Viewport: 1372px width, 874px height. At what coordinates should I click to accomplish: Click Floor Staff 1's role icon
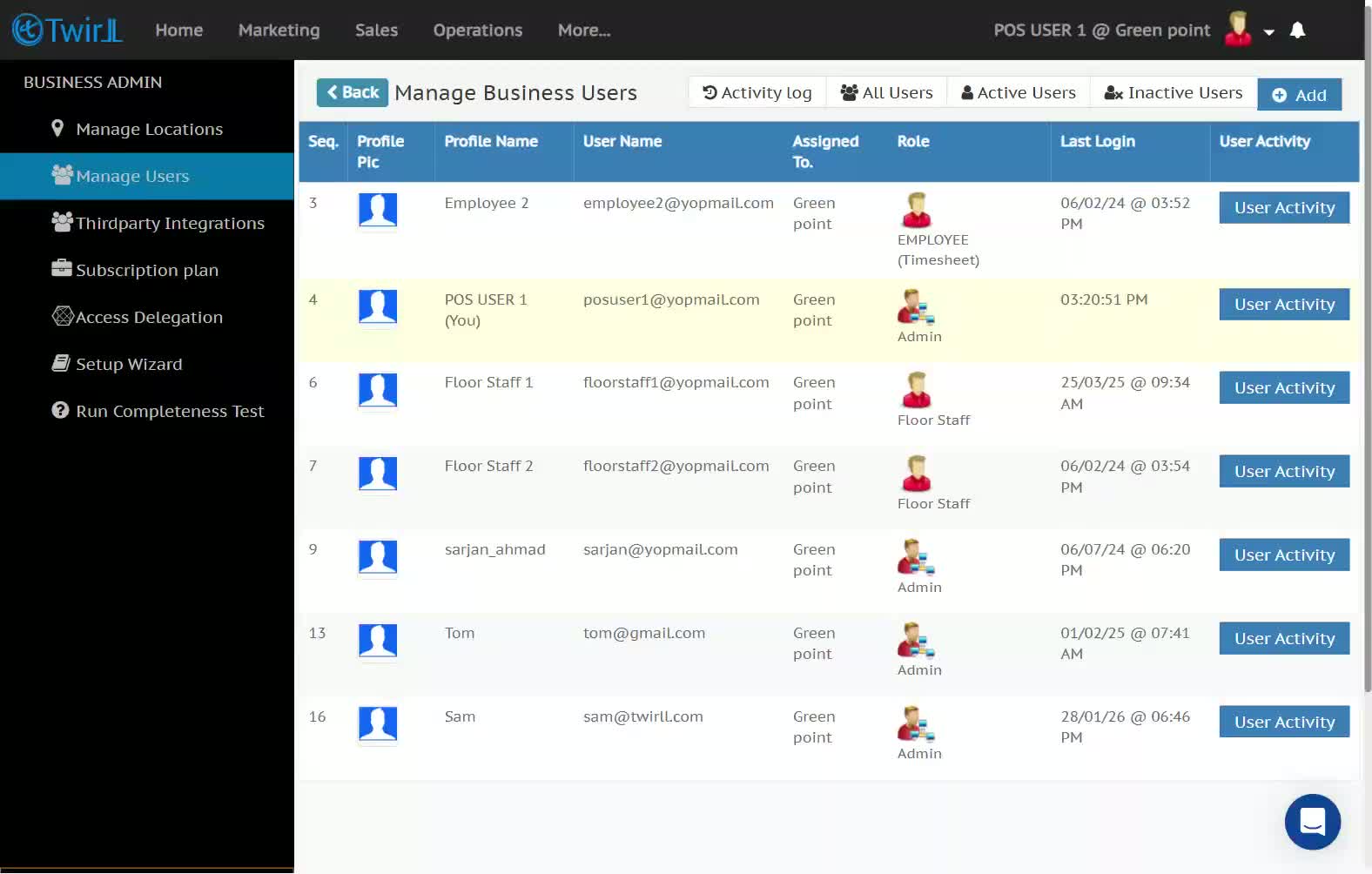coord(916,389)
